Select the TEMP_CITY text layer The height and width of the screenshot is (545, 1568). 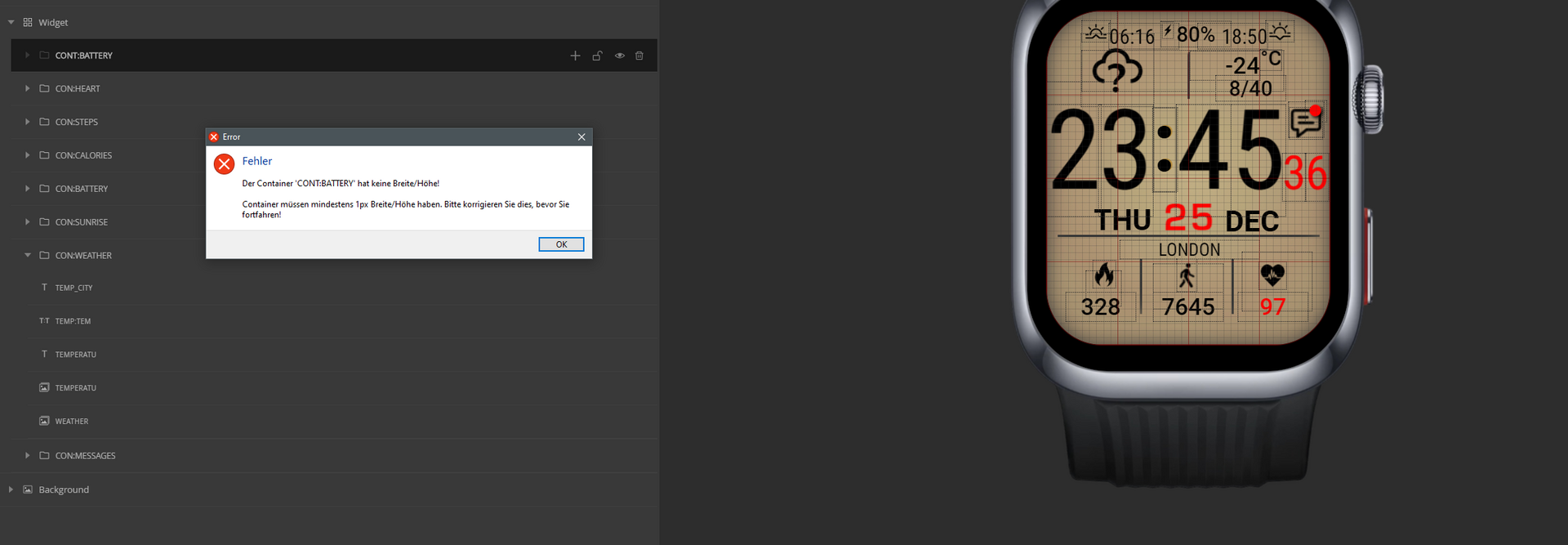click(73, 288)
